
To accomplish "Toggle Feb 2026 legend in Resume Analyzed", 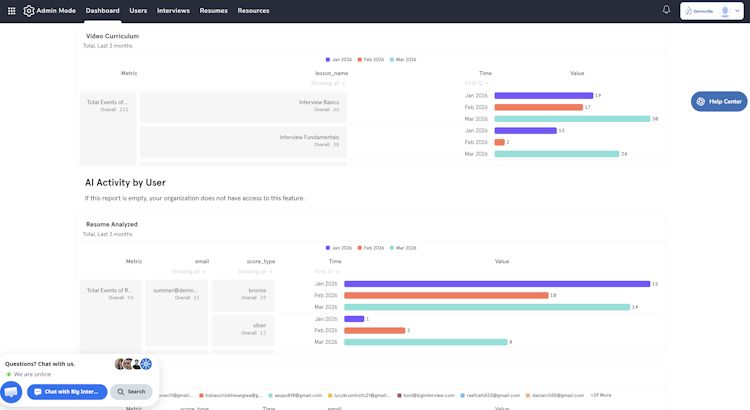I will pyautogui.click(x=371, y=248).
